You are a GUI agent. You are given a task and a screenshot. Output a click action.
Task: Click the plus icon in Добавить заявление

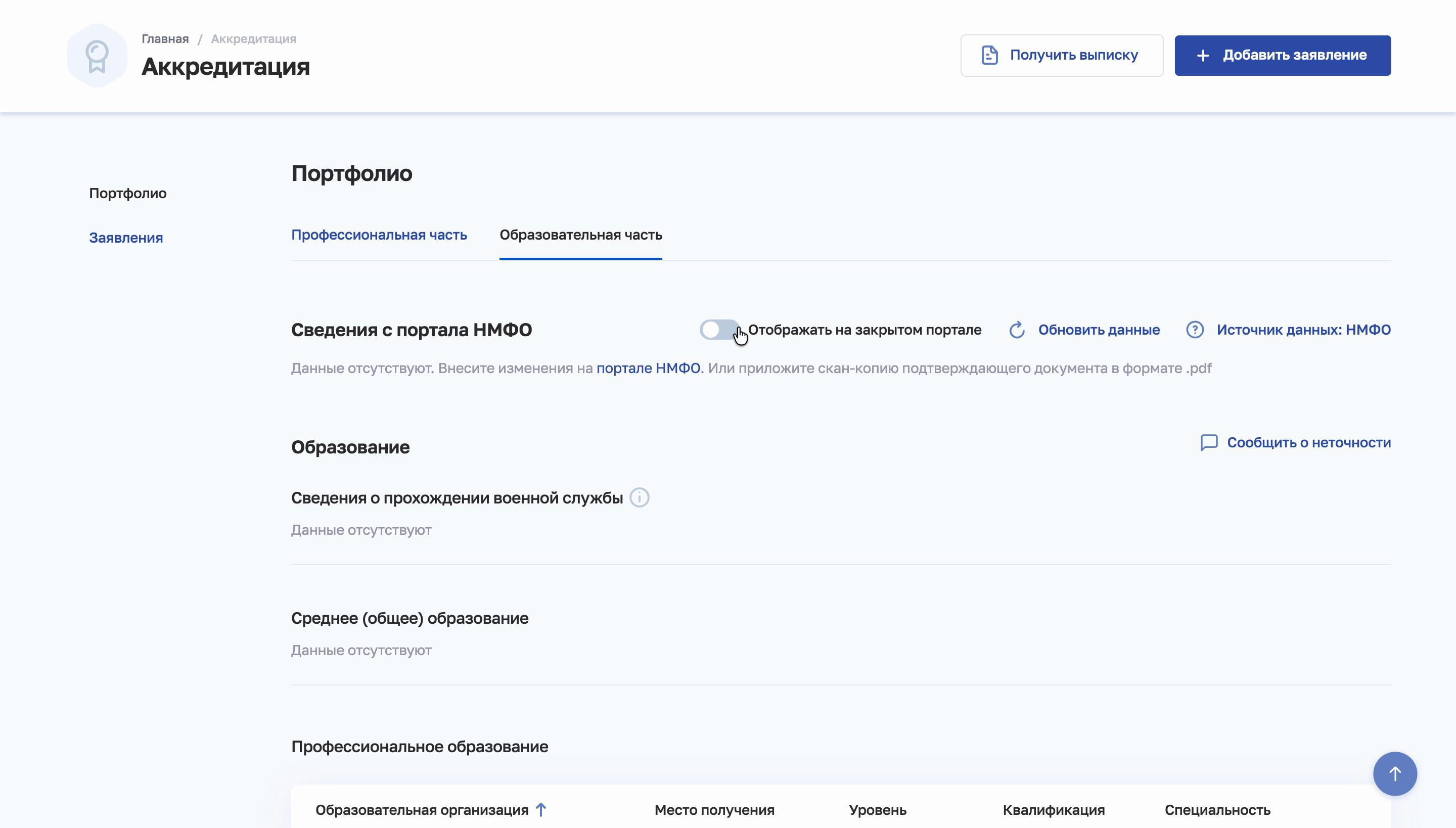pyautogui.click(x=1202, y=56)
